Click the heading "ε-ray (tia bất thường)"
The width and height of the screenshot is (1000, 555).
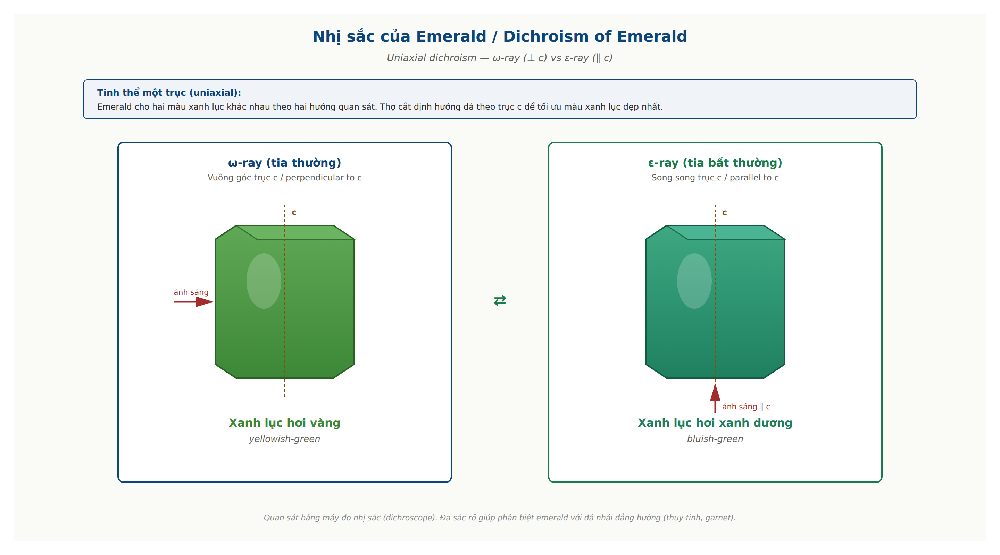[715, 163]
